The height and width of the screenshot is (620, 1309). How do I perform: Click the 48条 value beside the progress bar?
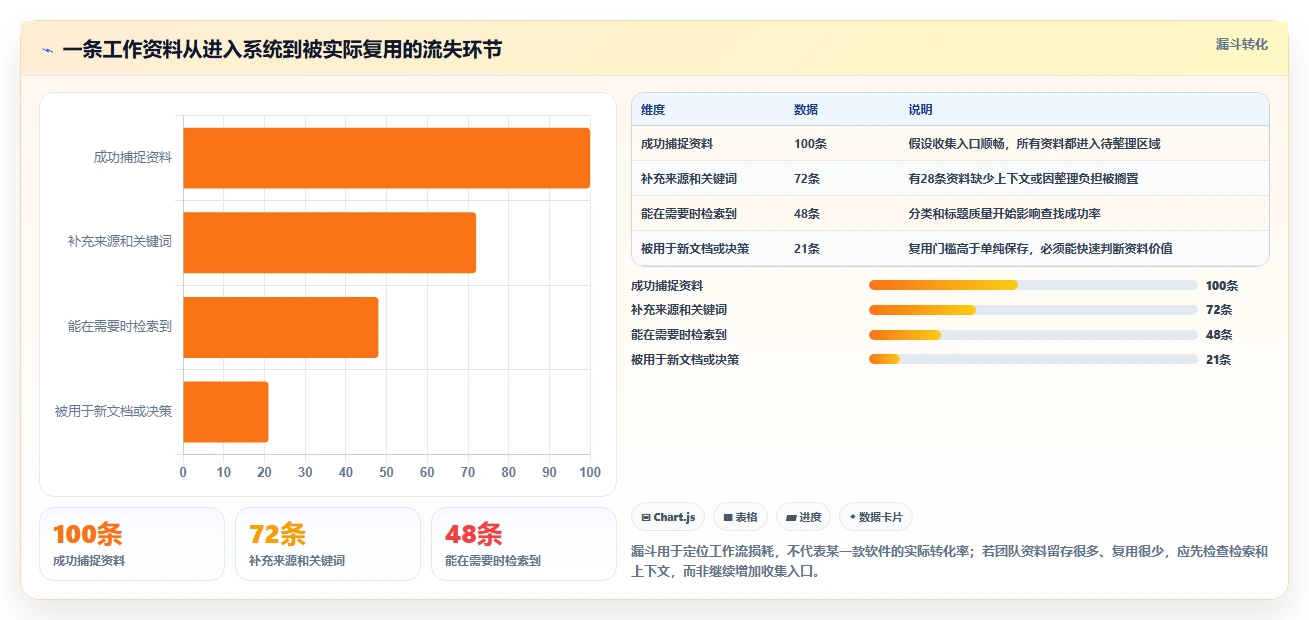pyautogui.click(x=1219, y=335)
